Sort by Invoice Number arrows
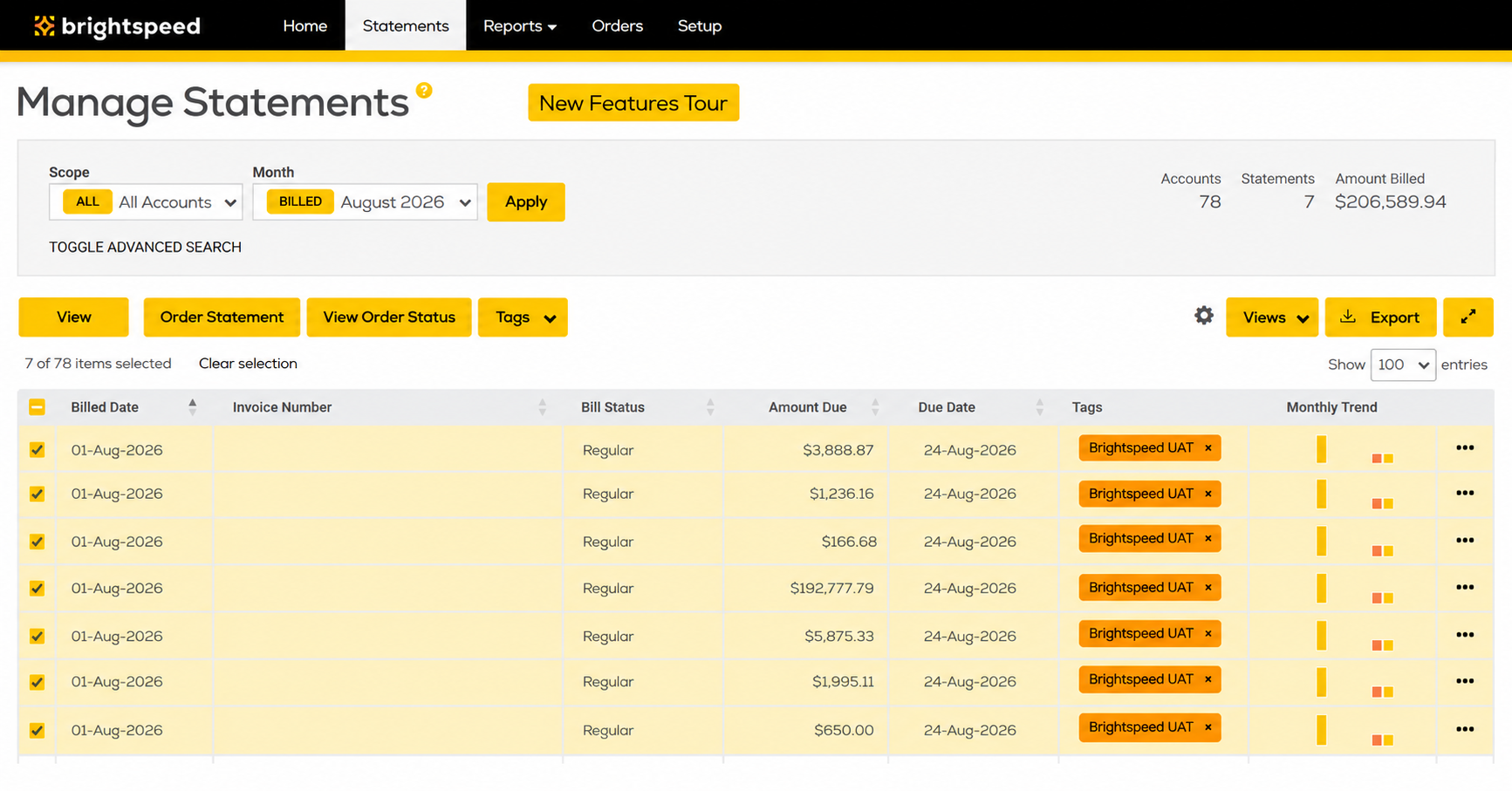Viewport: 1512px width, 791px height. pos(543,406)
